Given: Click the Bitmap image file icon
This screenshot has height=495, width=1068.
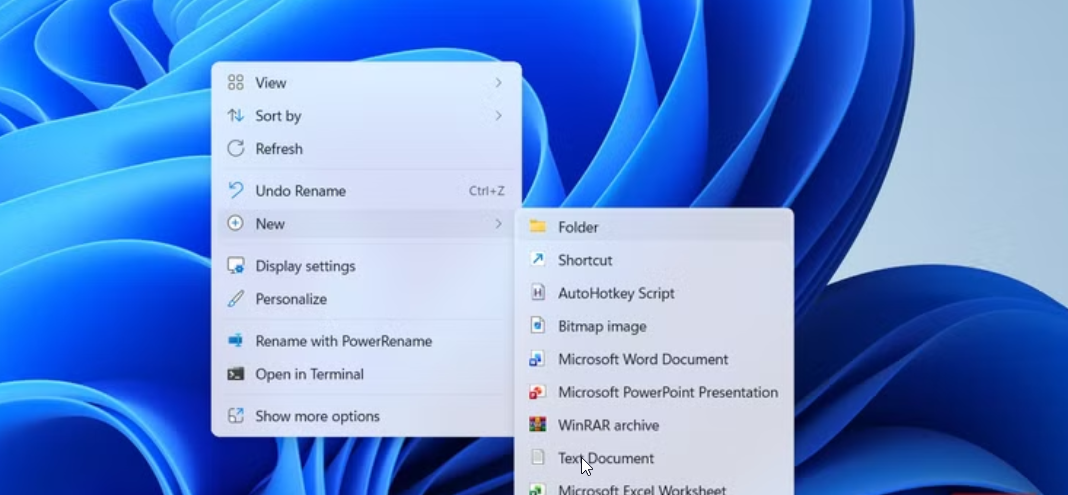Looking at the screenshot, I should point(538,326).
